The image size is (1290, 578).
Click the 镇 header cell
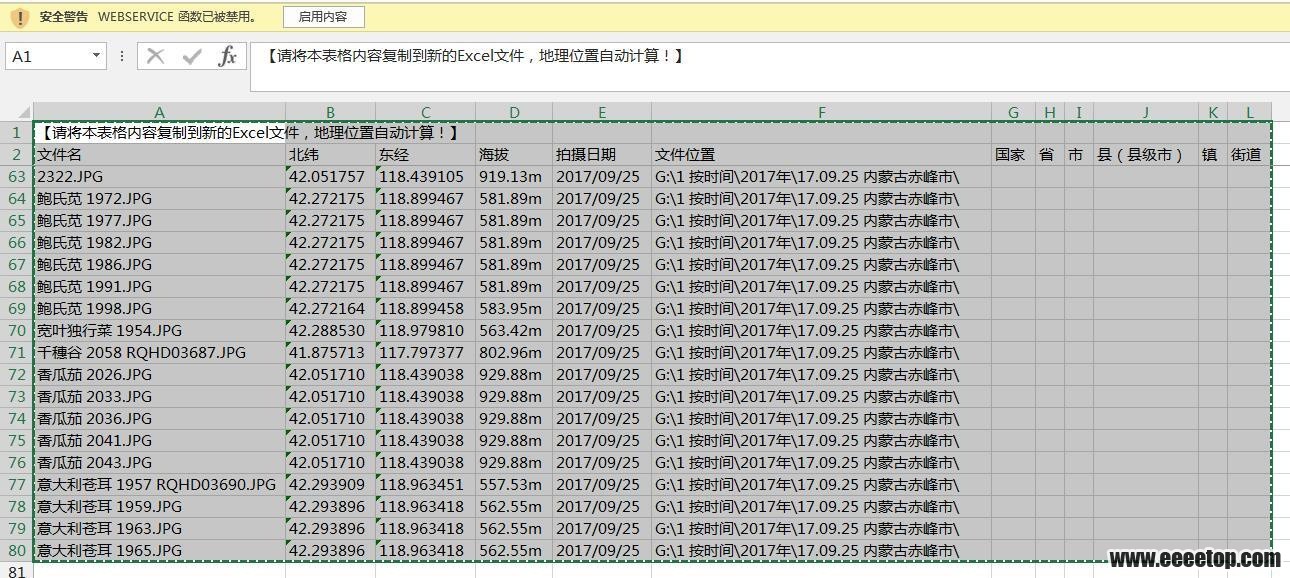pyautogui.click(x=1212, y=155)
